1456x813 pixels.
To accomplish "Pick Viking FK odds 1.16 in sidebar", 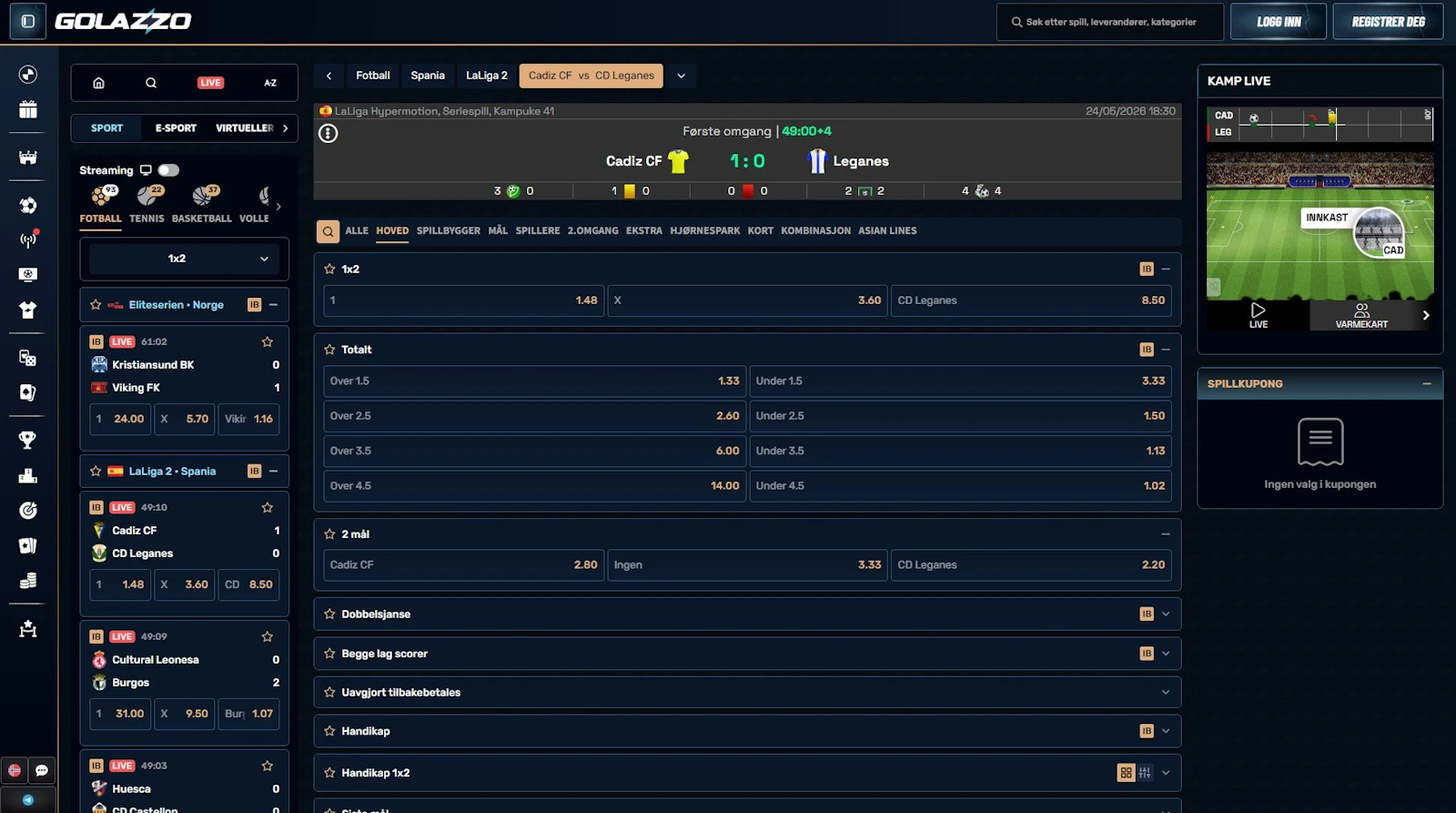I will point(248,419).
